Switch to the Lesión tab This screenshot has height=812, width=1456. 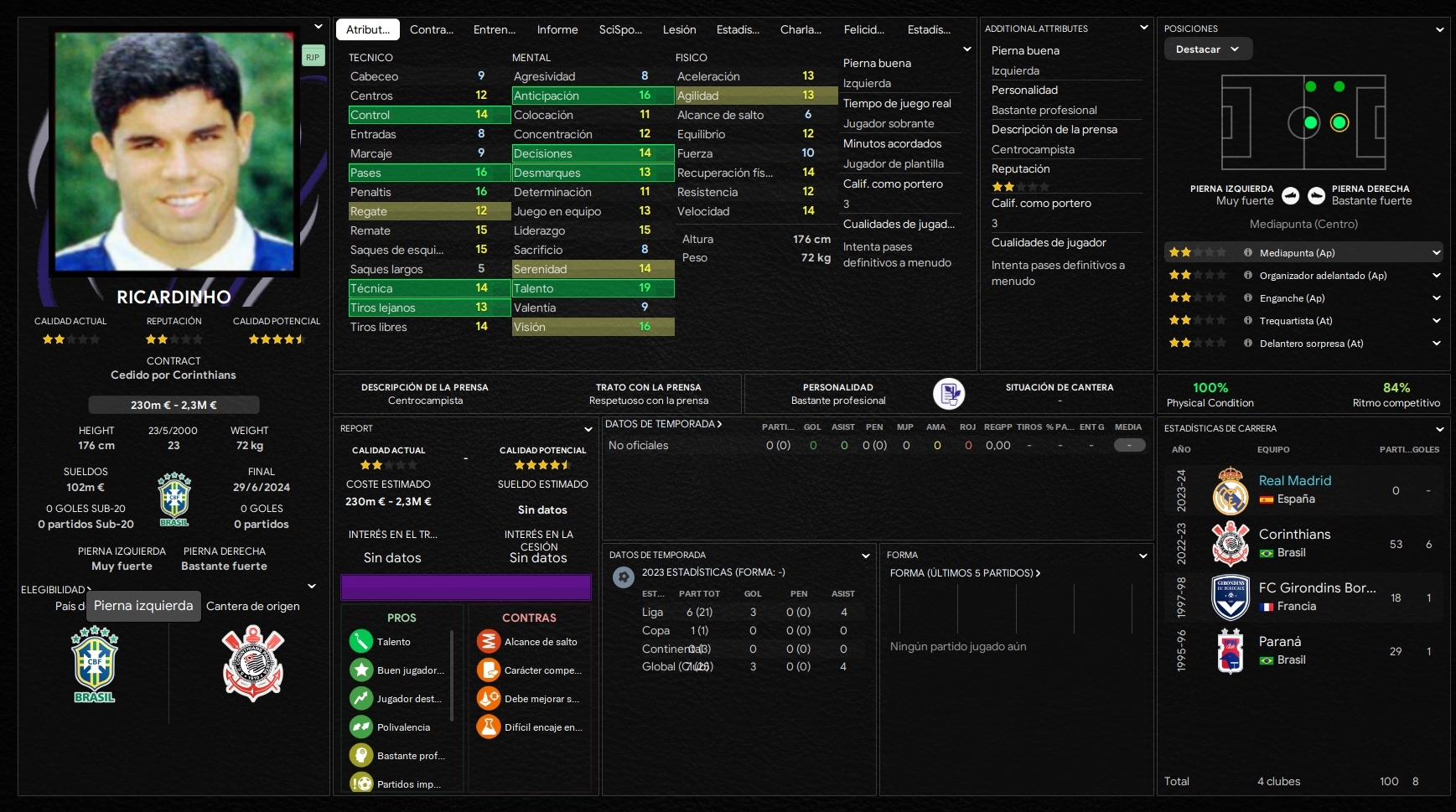tap(680, 29)
